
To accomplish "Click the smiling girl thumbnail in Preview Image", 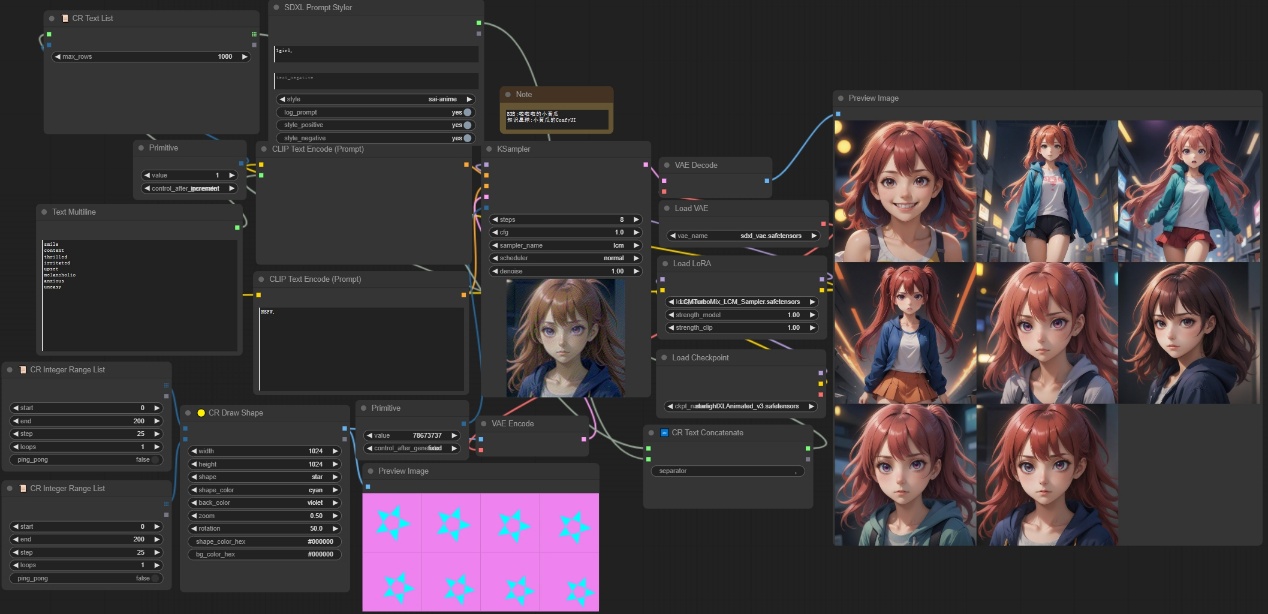I will 904,191.
